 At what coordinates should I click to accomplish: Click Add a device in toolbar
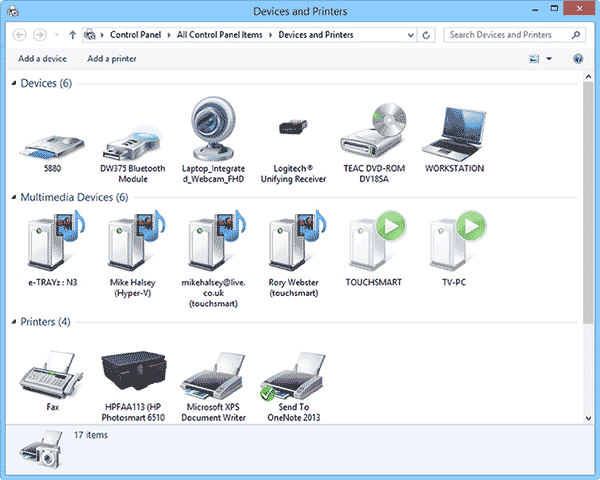pos(42,59)
